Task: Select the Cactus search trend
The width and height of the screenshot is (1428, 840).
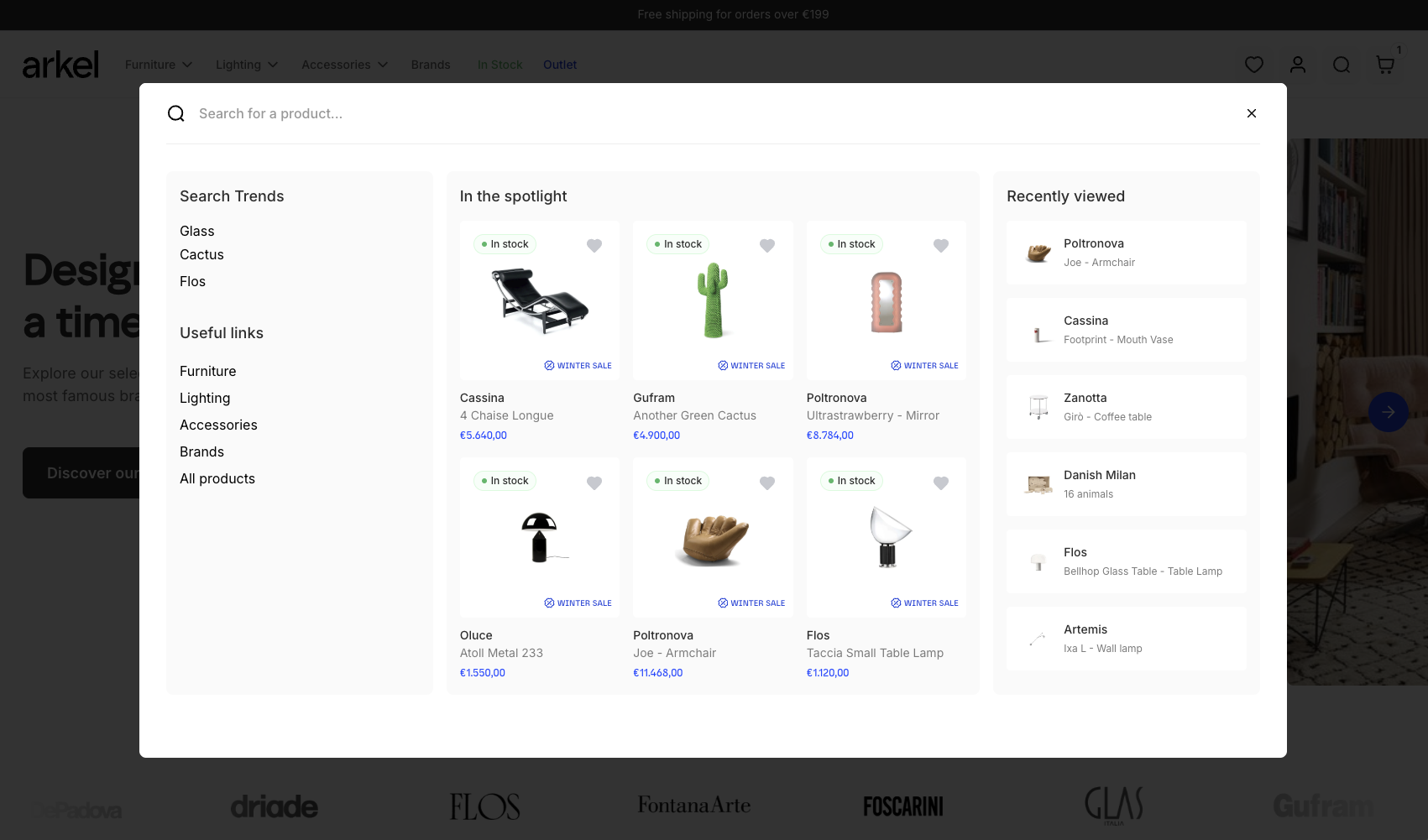Action: [x=201, y=254]
